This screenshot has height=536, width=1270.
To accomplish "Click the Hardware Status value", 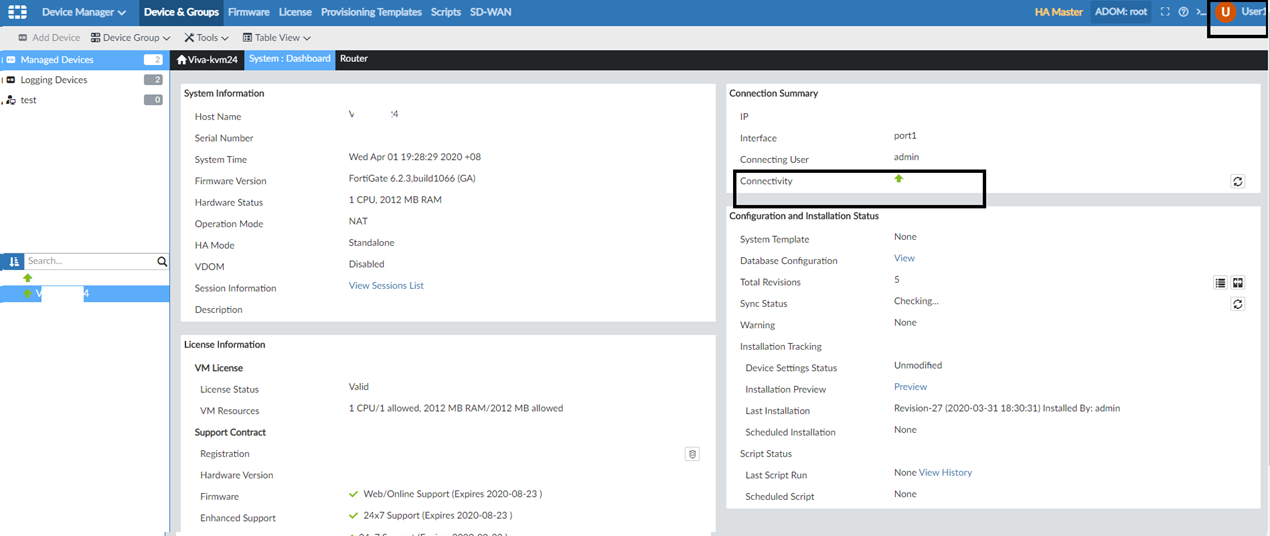I will pos(395,200).
